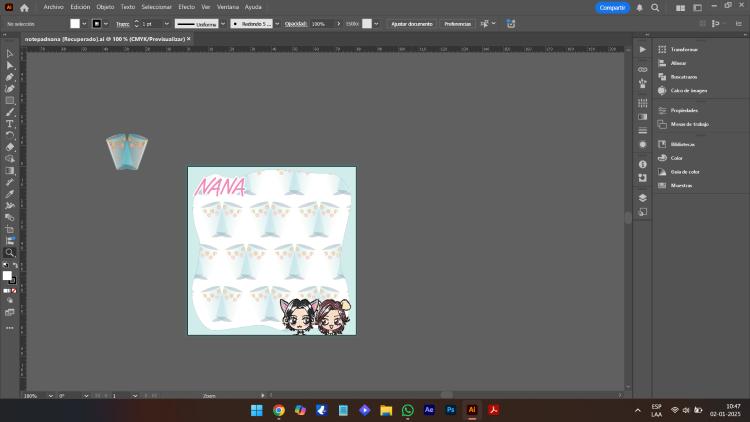Open the Symbols panel icon
Image resolution: width=750 pixels, height=422 pixels.
pyautogui.click(x=642, y=84)
